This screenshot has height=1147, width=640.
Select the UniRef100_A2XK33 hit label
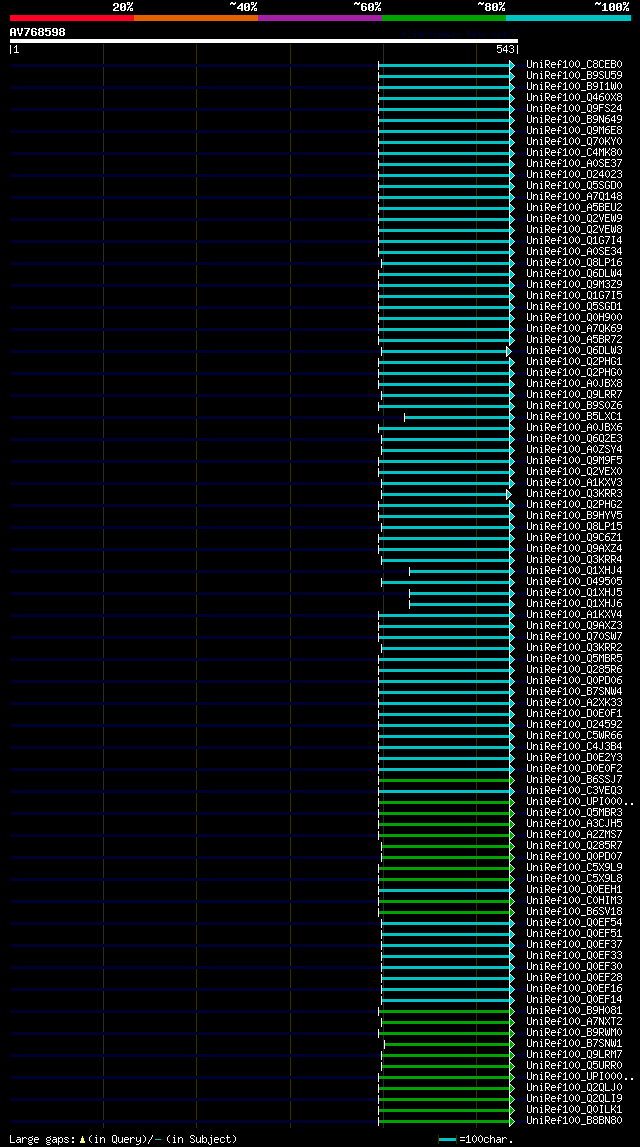click(x=574, y=702)
